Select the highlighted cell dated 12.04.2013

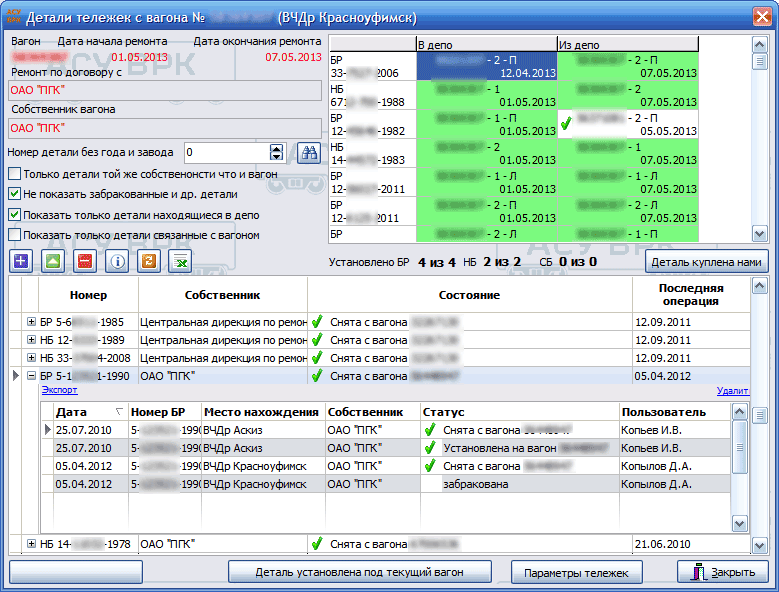(486, 67)
